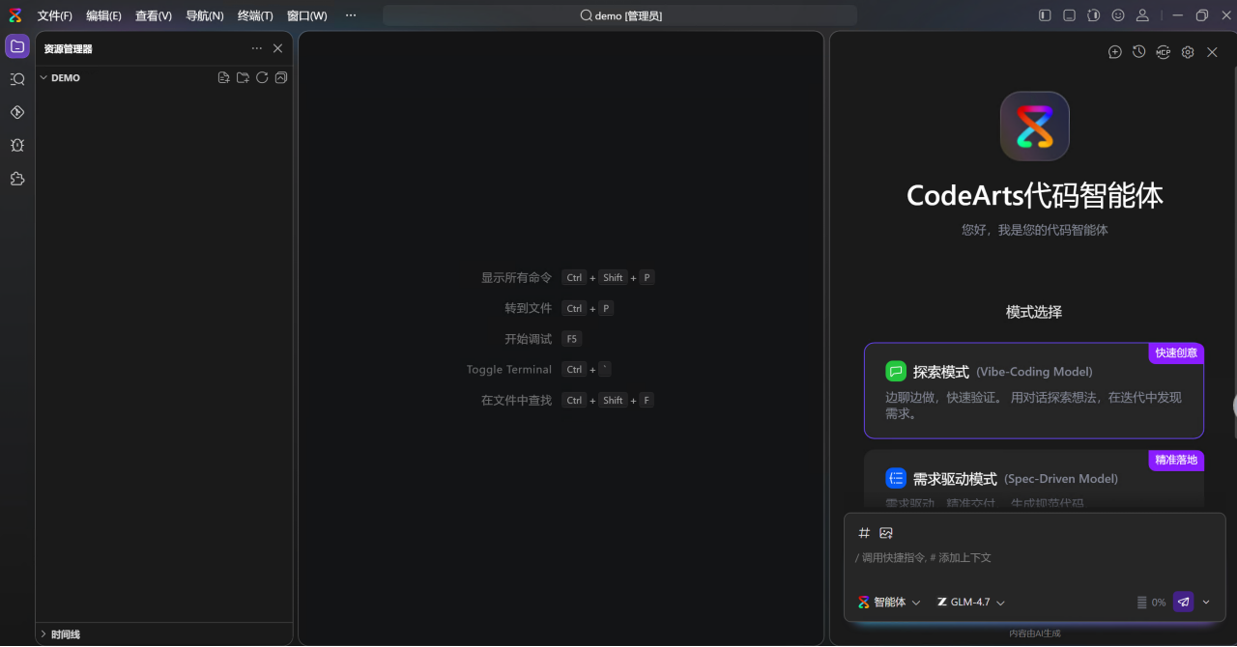
Task: Refresh the DEMO explorer tree
Action: point(262,78)
